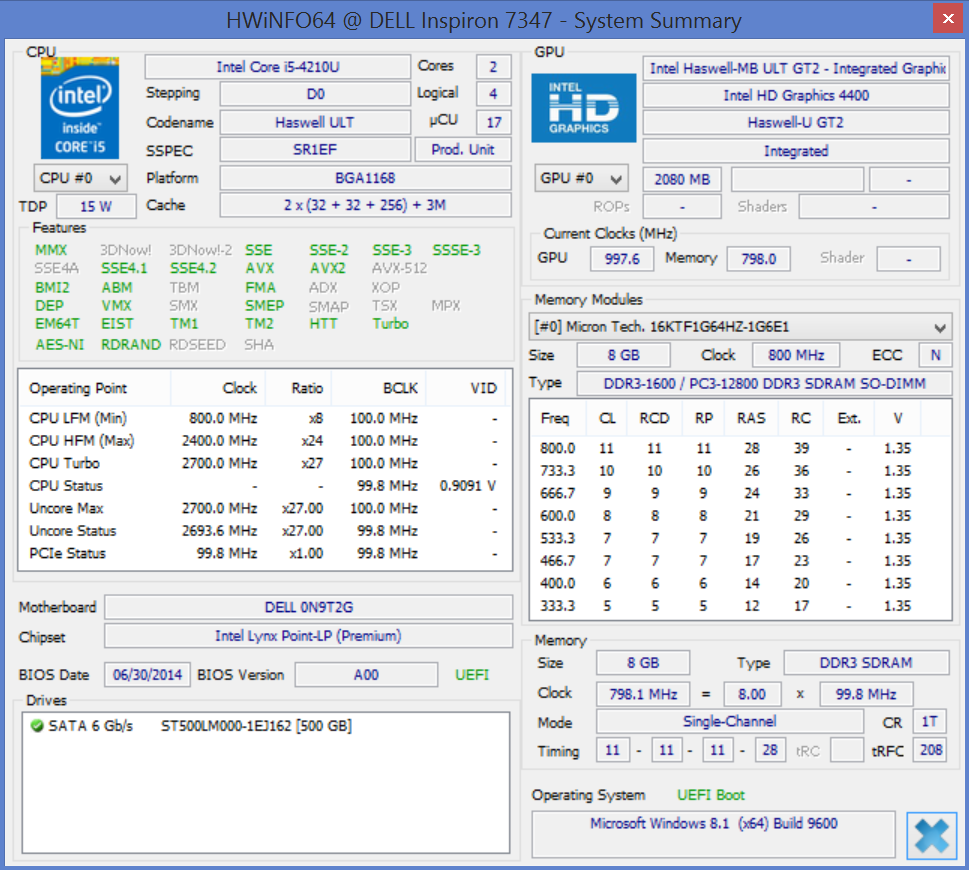Click the Codename Haswell ULT field
The height and width of the screenshot is (870, 969).
(x=315, y=122)
